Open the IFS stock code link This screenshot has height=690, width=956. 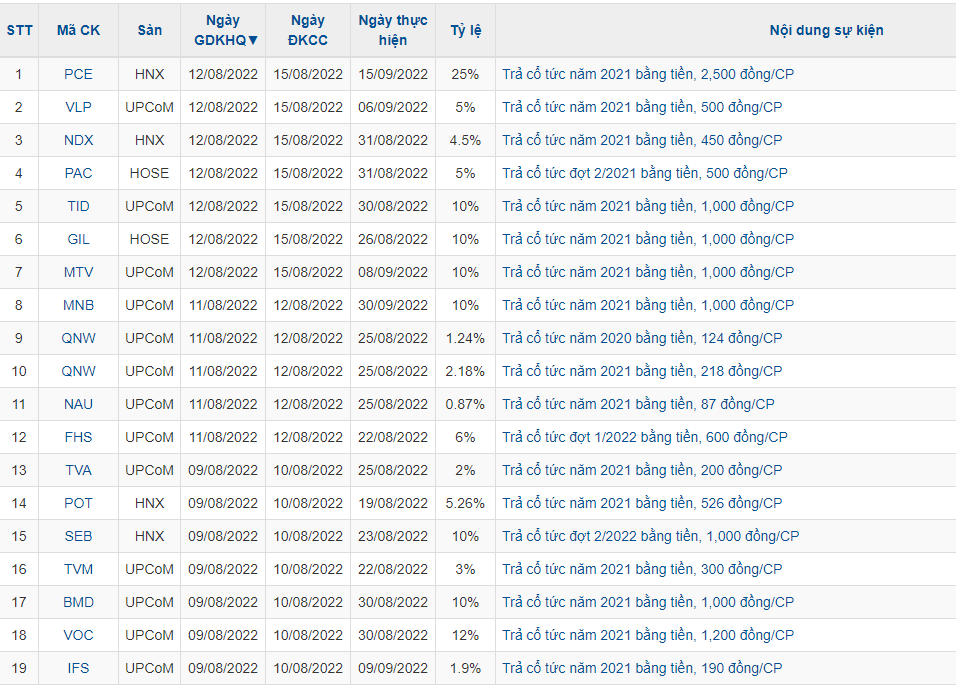pyautogui.click(x=78, y=668)
